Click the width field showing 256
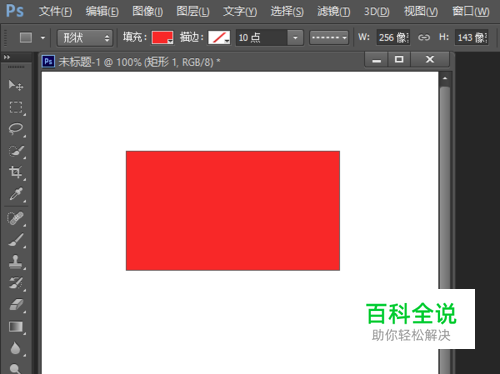The image size is (500, 374). 393,37
